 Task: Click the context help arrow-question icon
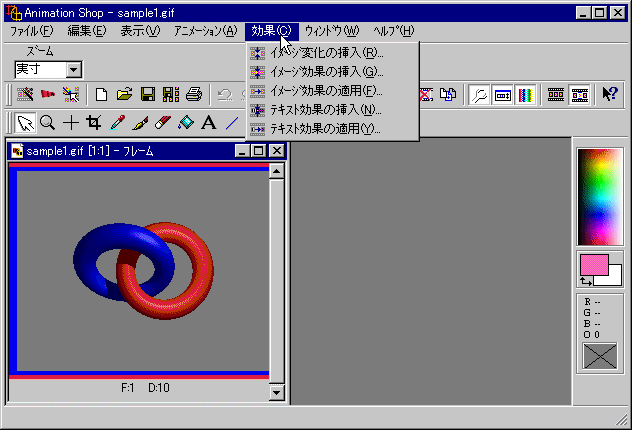click(609, 95)
